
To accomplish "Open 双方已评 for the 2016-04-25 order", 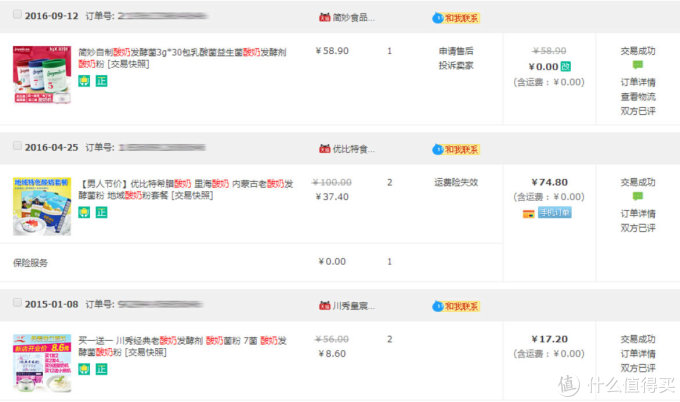I will coord(638,228).
